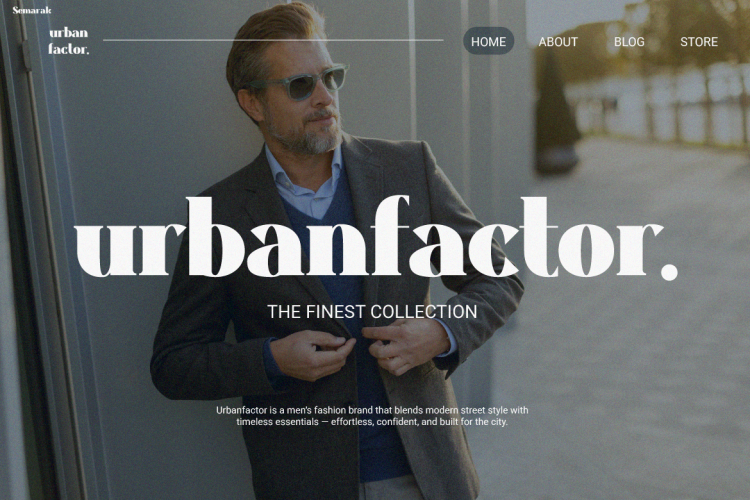Click the Semarak watermark text
Screen dimensions: 750x500
click(32, 10)
